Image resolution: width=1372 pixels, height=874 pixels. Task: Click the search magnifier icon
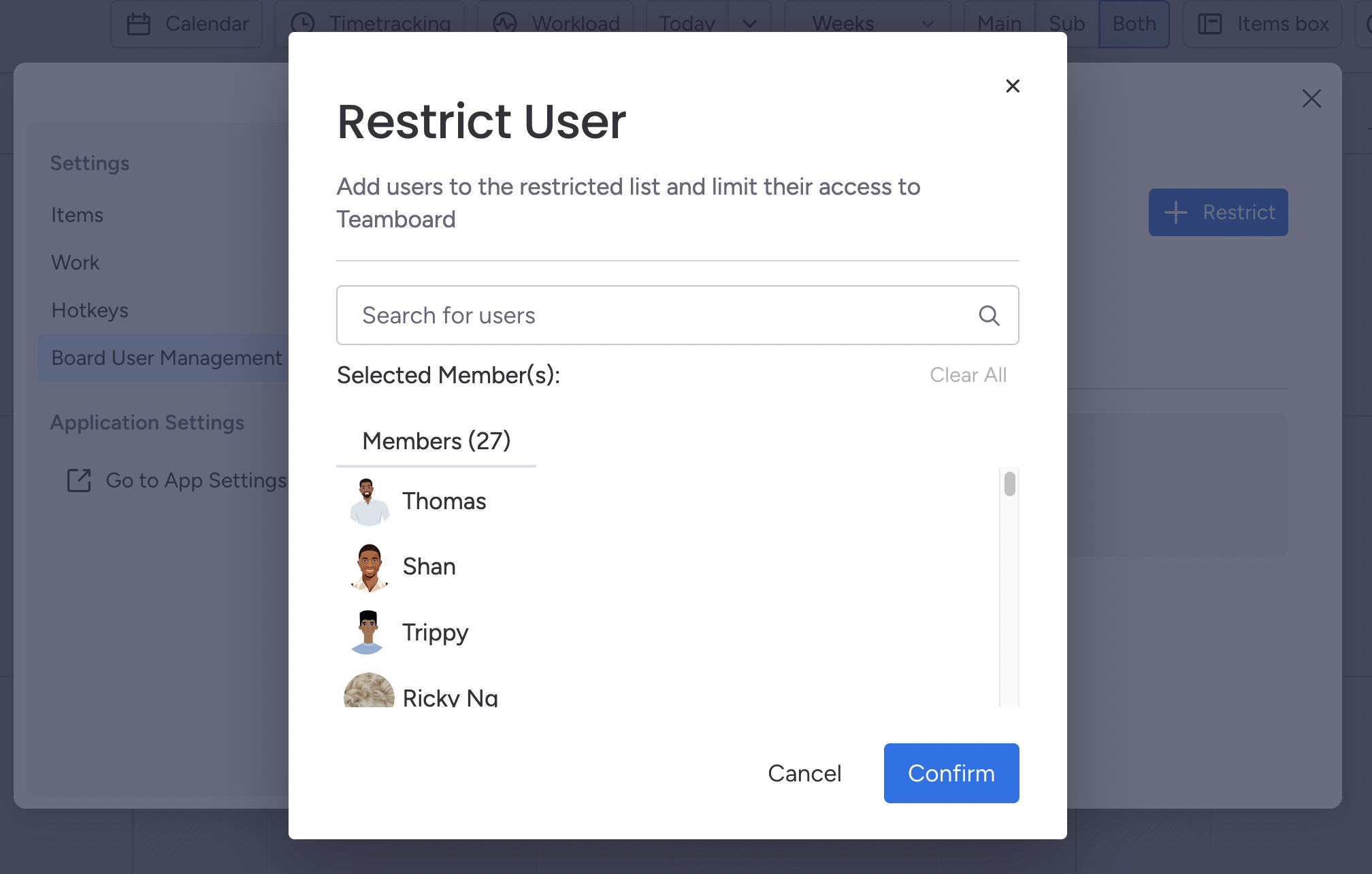(988, 315)
